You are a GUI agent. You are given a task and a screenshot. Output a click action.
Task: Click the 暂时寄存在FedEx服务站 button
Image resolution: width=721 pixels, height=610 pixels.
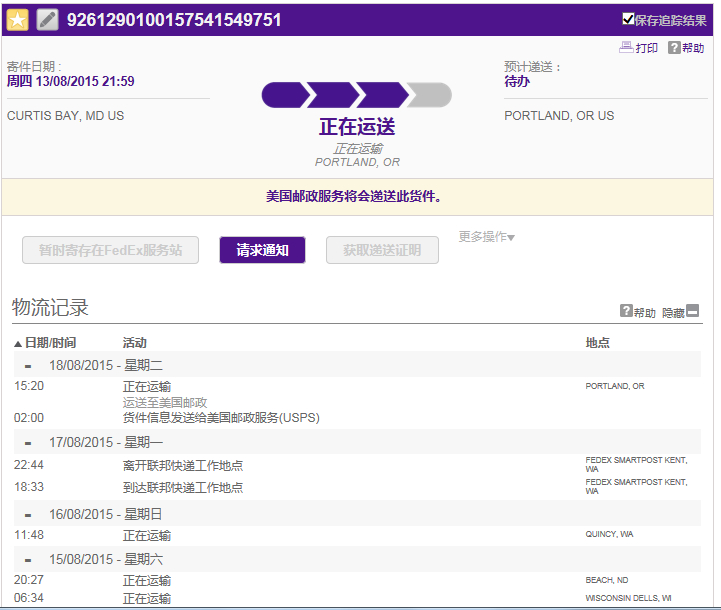pyautogui.click(x=110, y=250)
